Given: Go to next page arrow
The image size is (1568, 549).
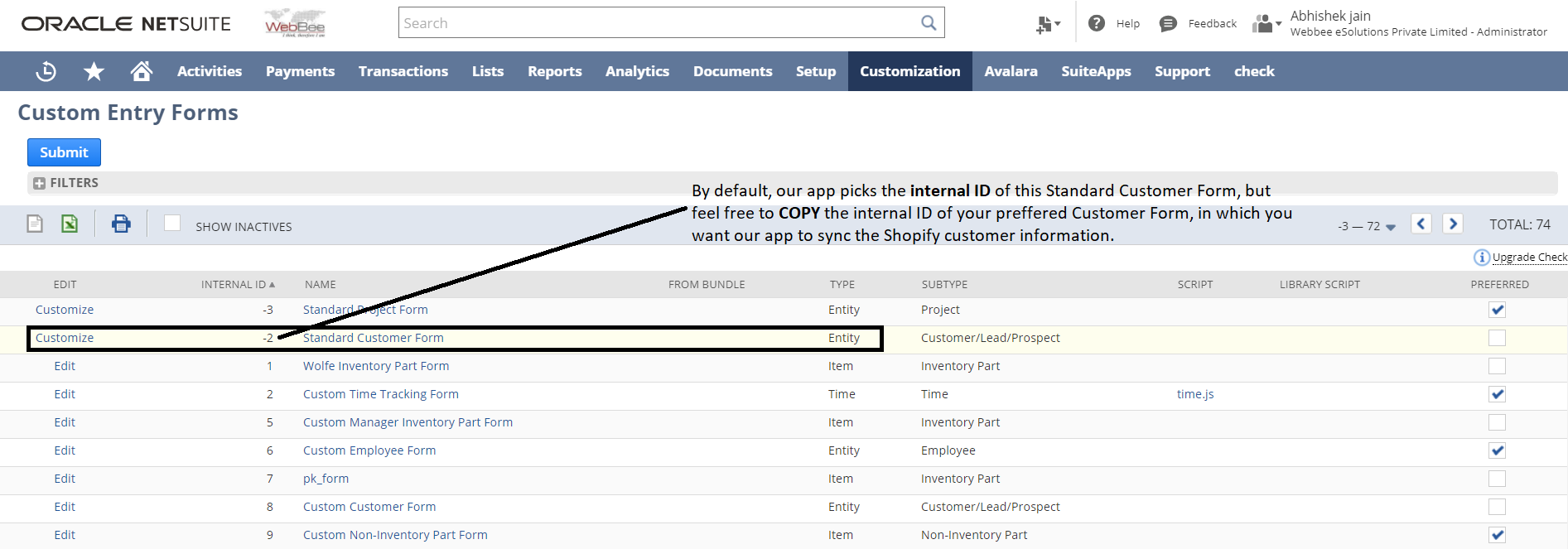Looking at the screenshot, I should point(1452,224).
